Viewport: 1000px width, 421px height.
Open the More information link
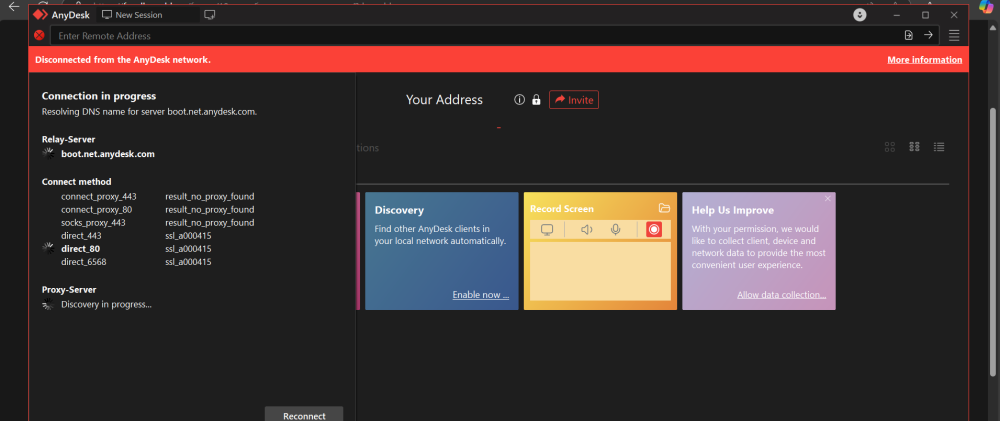click(925, 60)
